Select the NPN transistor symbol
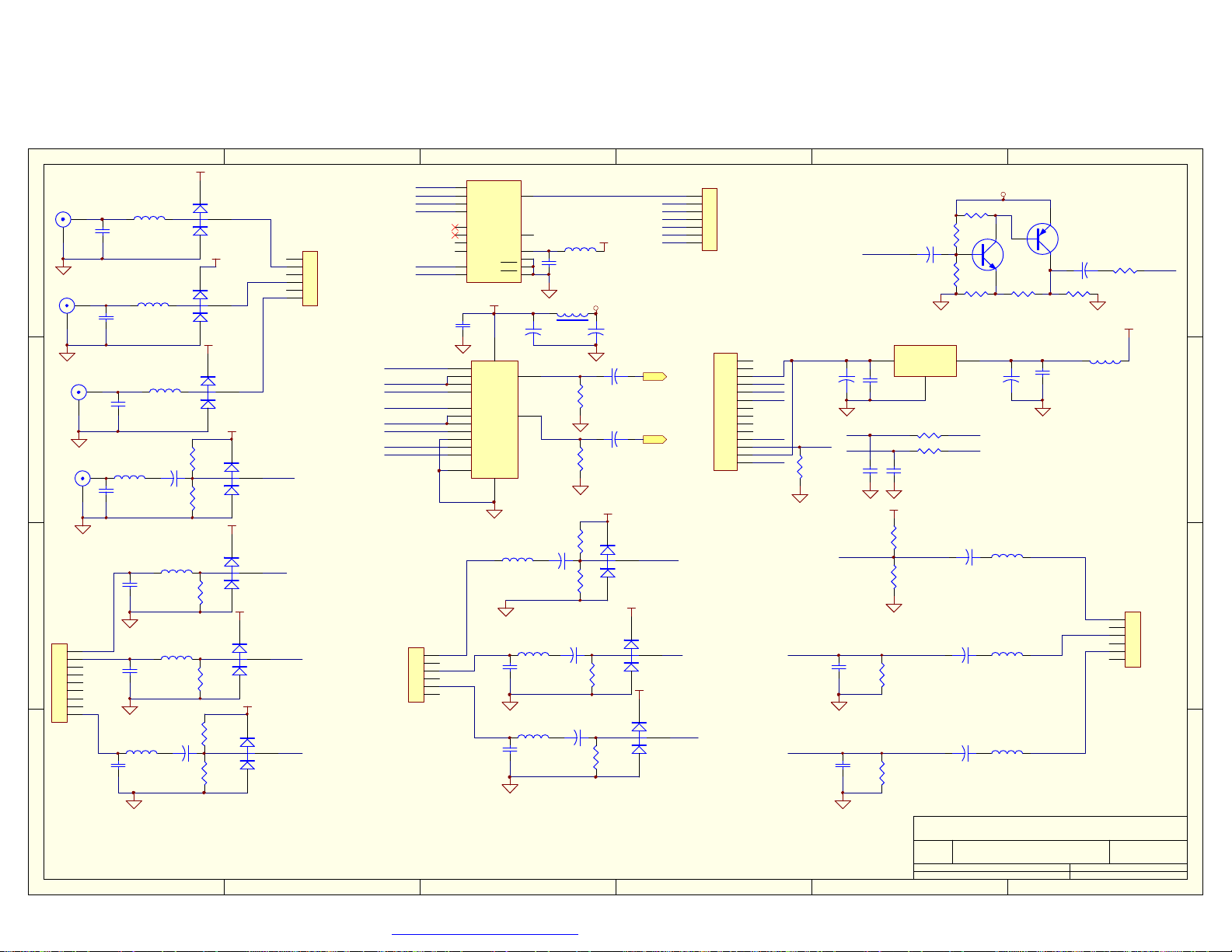The height and width of the screenshot is (952, 1232). click(x=987, y=255)
